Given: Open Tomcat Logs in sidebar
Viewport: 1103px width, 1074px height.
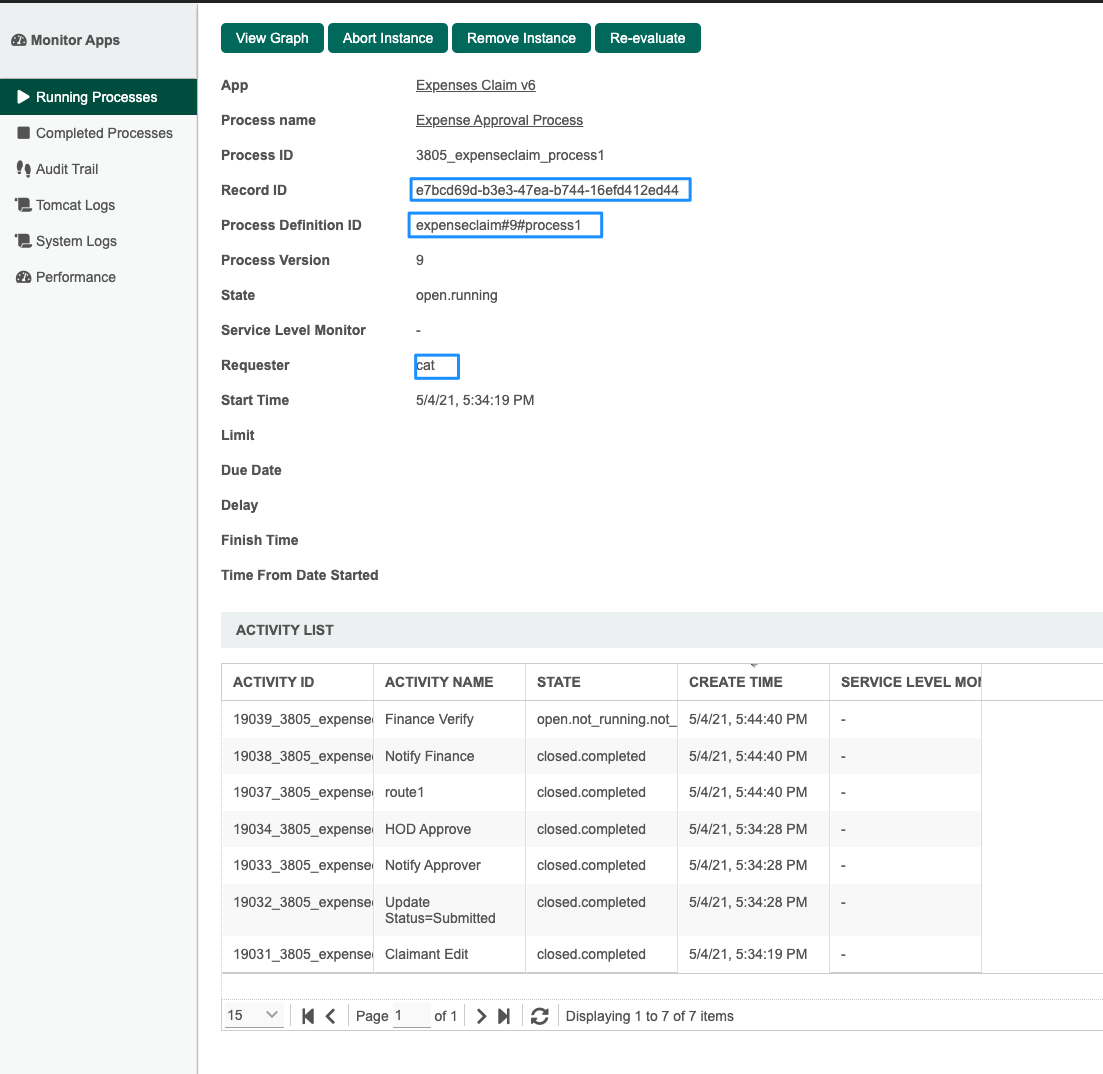Looking at the screenshot, I should 75,205.
